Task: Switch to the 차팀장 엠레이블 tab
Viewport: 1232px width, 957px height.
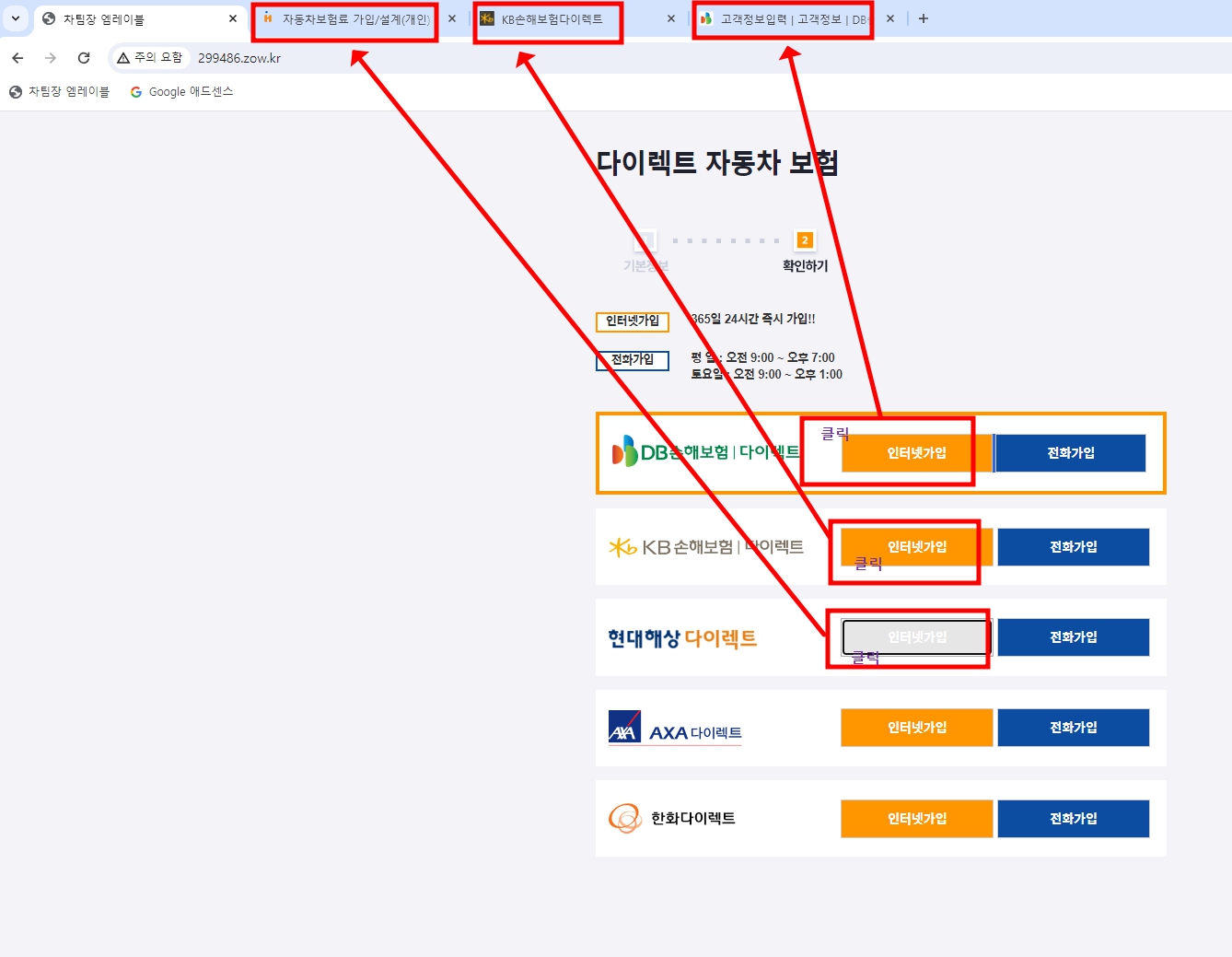Action: point(138,18)
